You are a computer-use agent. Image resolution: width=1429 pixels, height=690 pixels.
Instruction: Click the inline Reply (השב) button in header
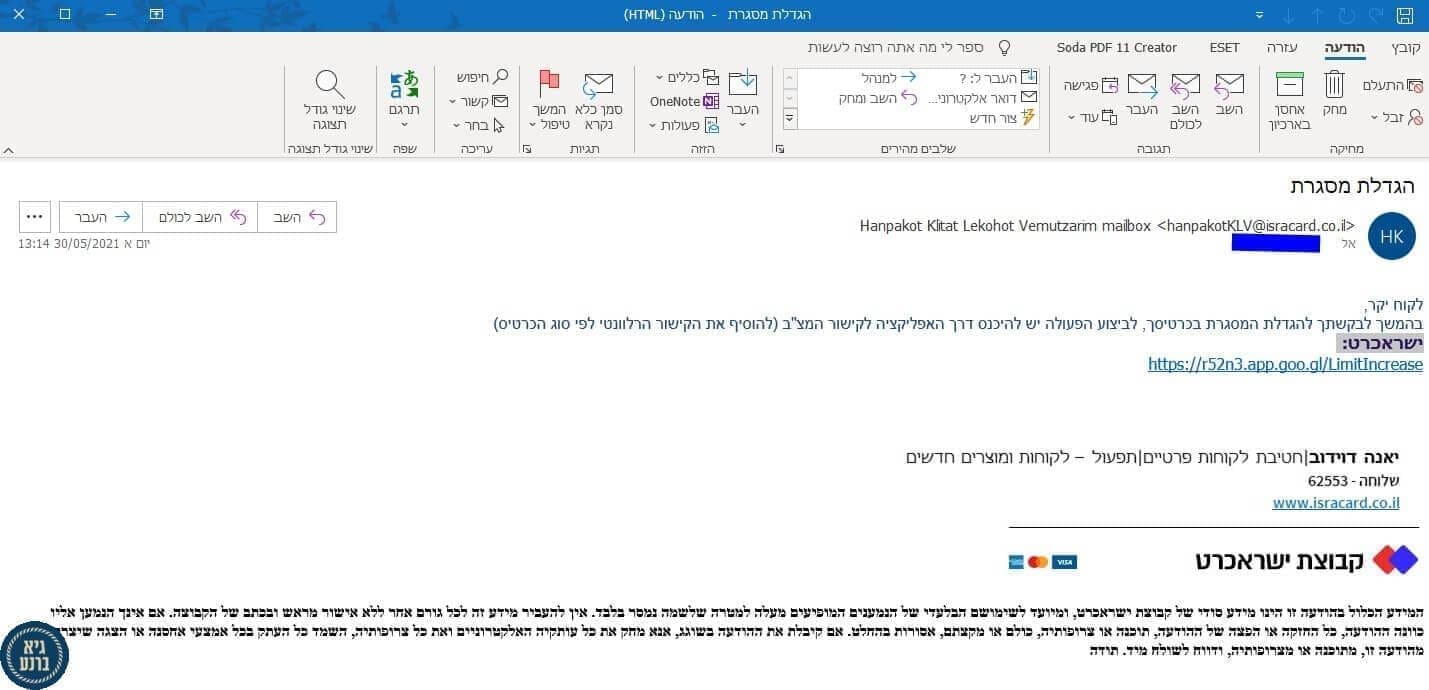[x=297, y=217]
